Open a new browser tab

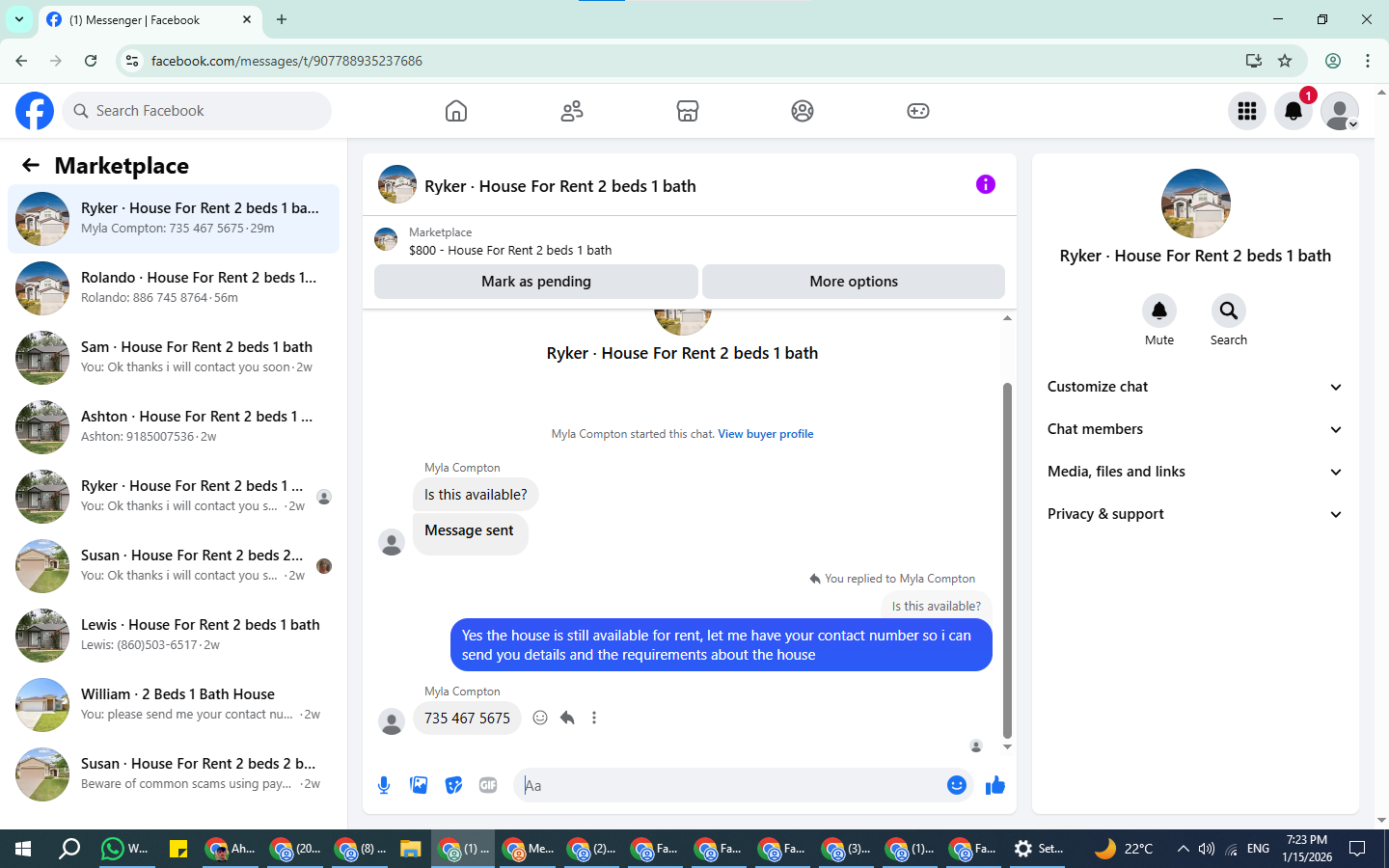coord(282,19)
